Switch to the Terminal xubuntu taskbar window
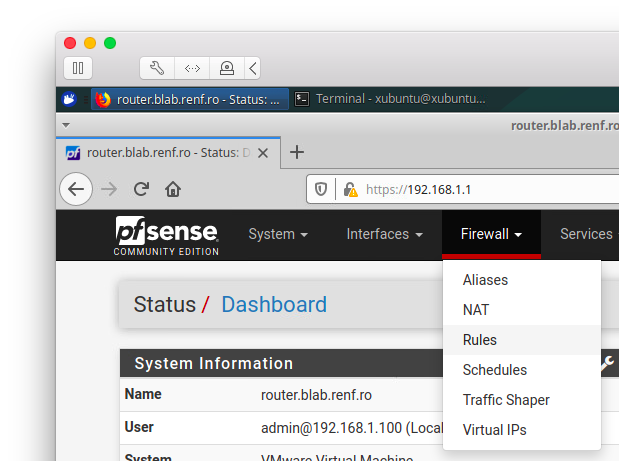Viewport: 619px width, 461px height. (x=391, y=99)
